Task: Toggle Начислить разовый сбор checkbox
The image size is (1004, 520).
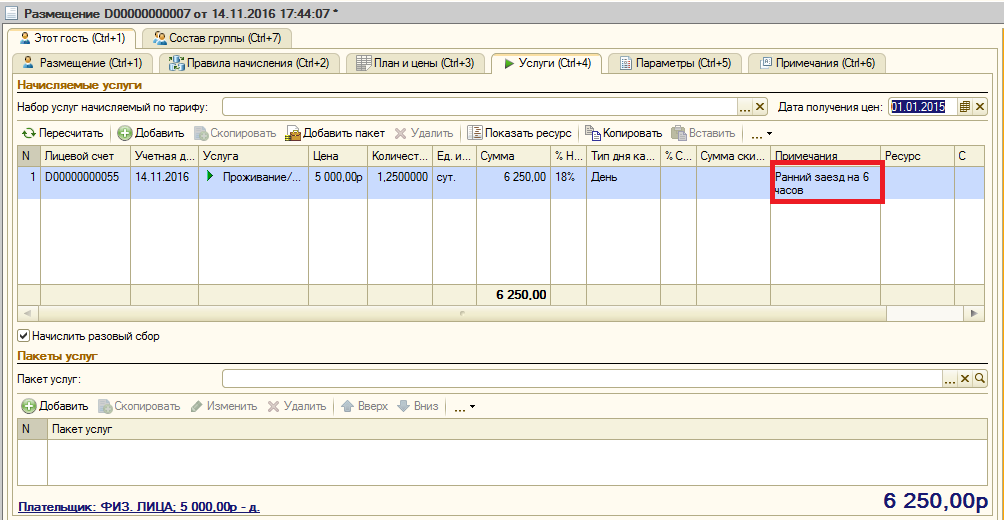Action: pos(24,335)
